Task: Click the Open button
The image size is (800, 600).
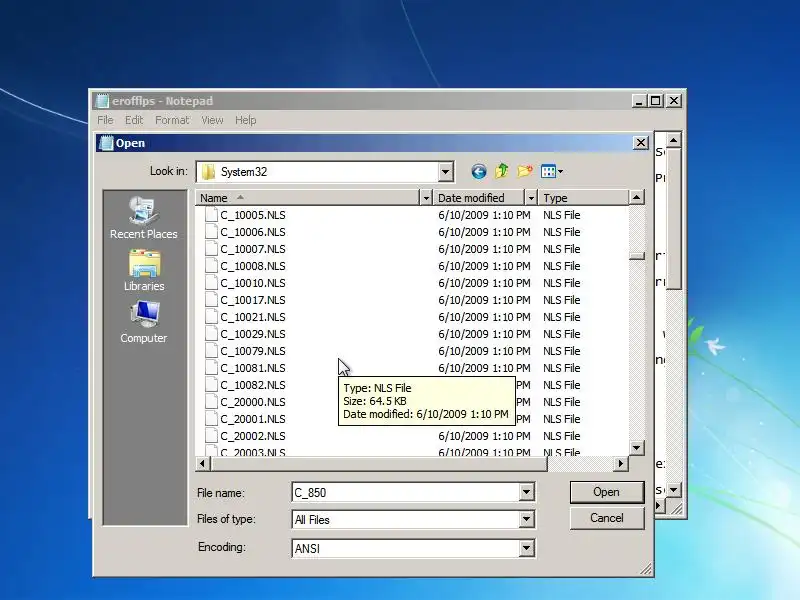Action: (607, 492)
